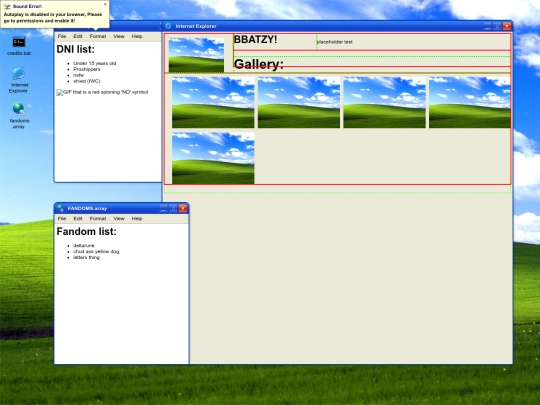
Task: Click the third gallery image in top row
Action: pos(384,102)
